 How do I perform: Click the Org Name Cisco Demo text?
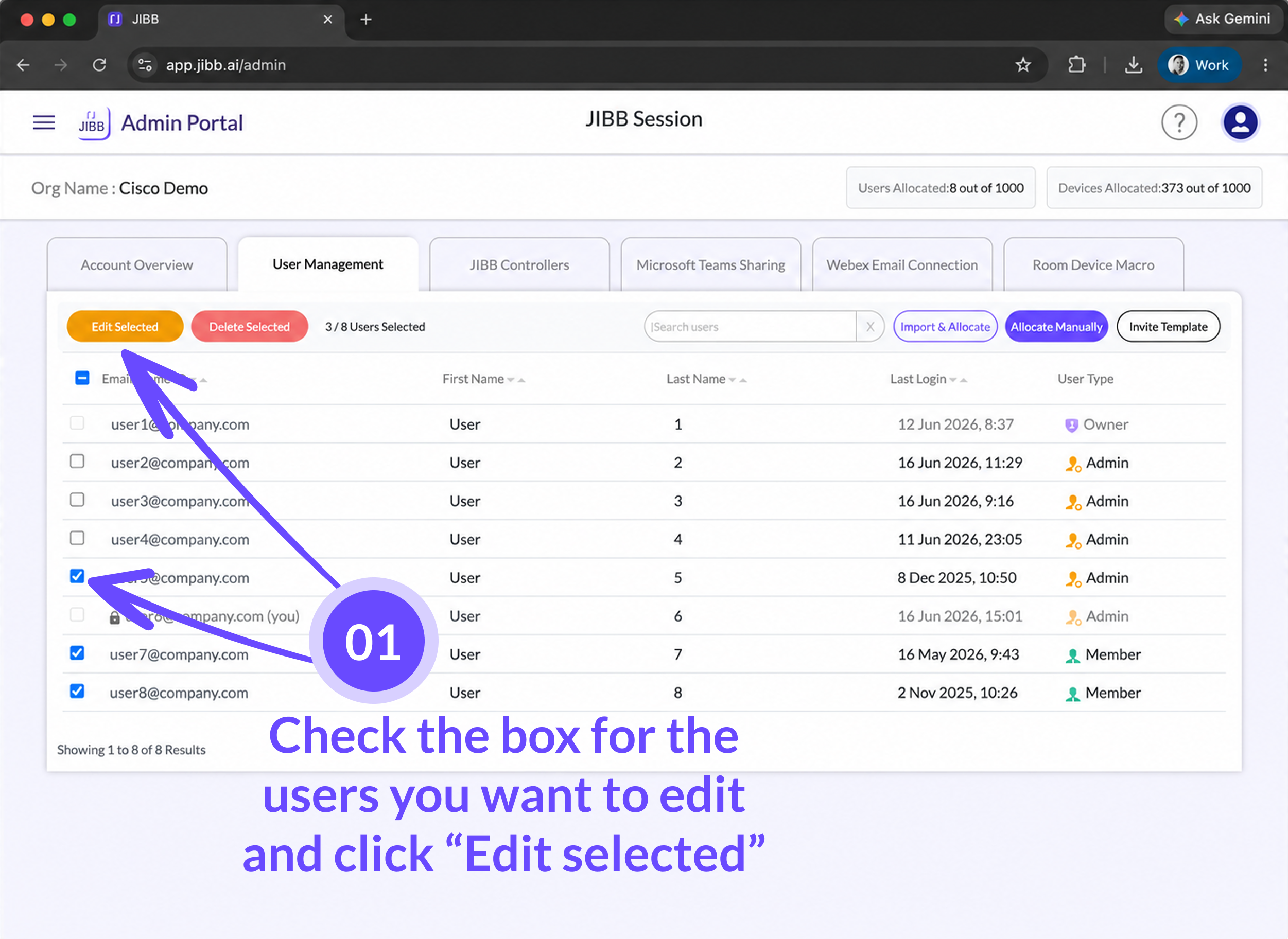click(119, 188)
